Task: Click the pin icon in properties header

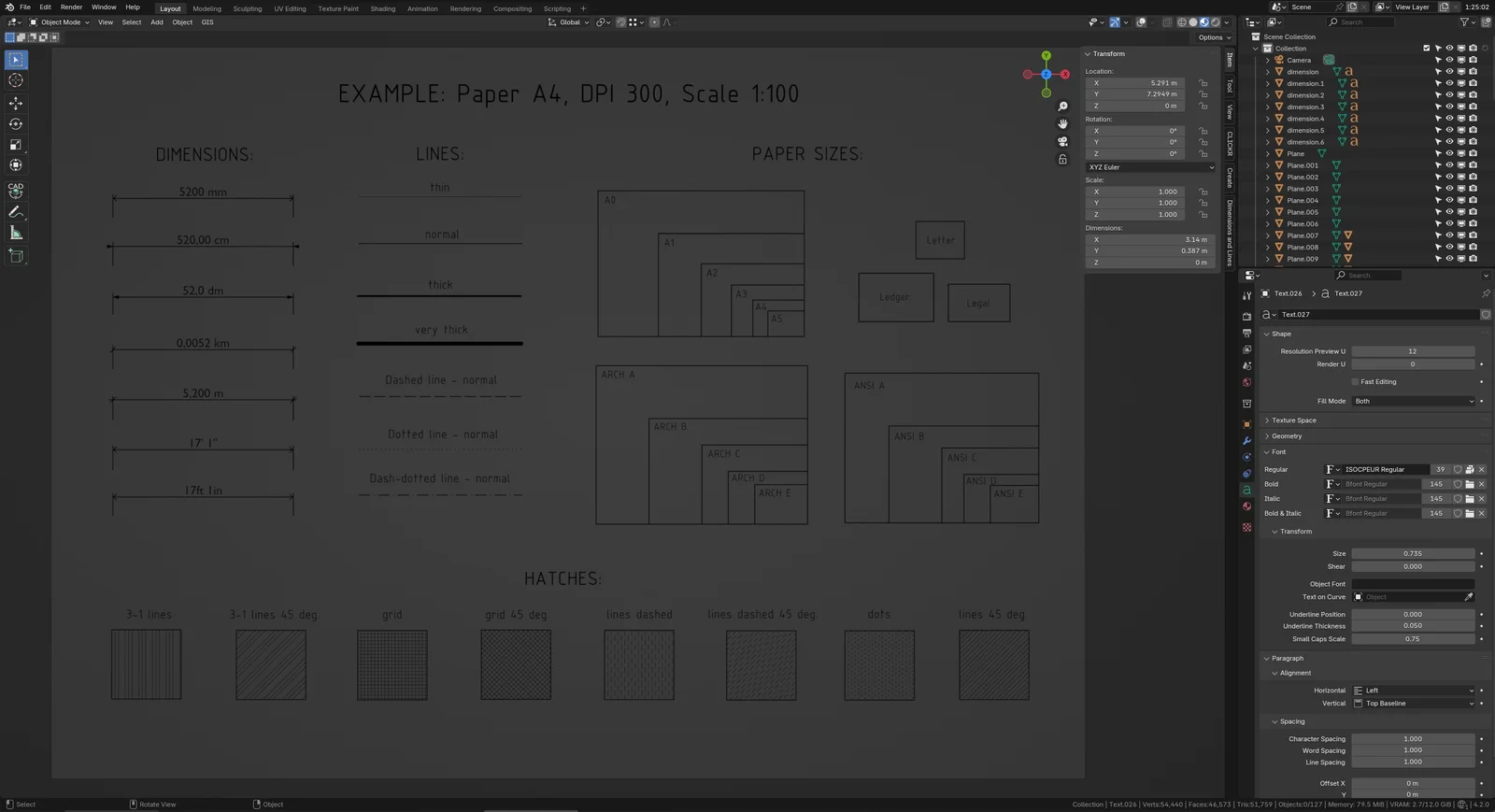Action: 1486,293
